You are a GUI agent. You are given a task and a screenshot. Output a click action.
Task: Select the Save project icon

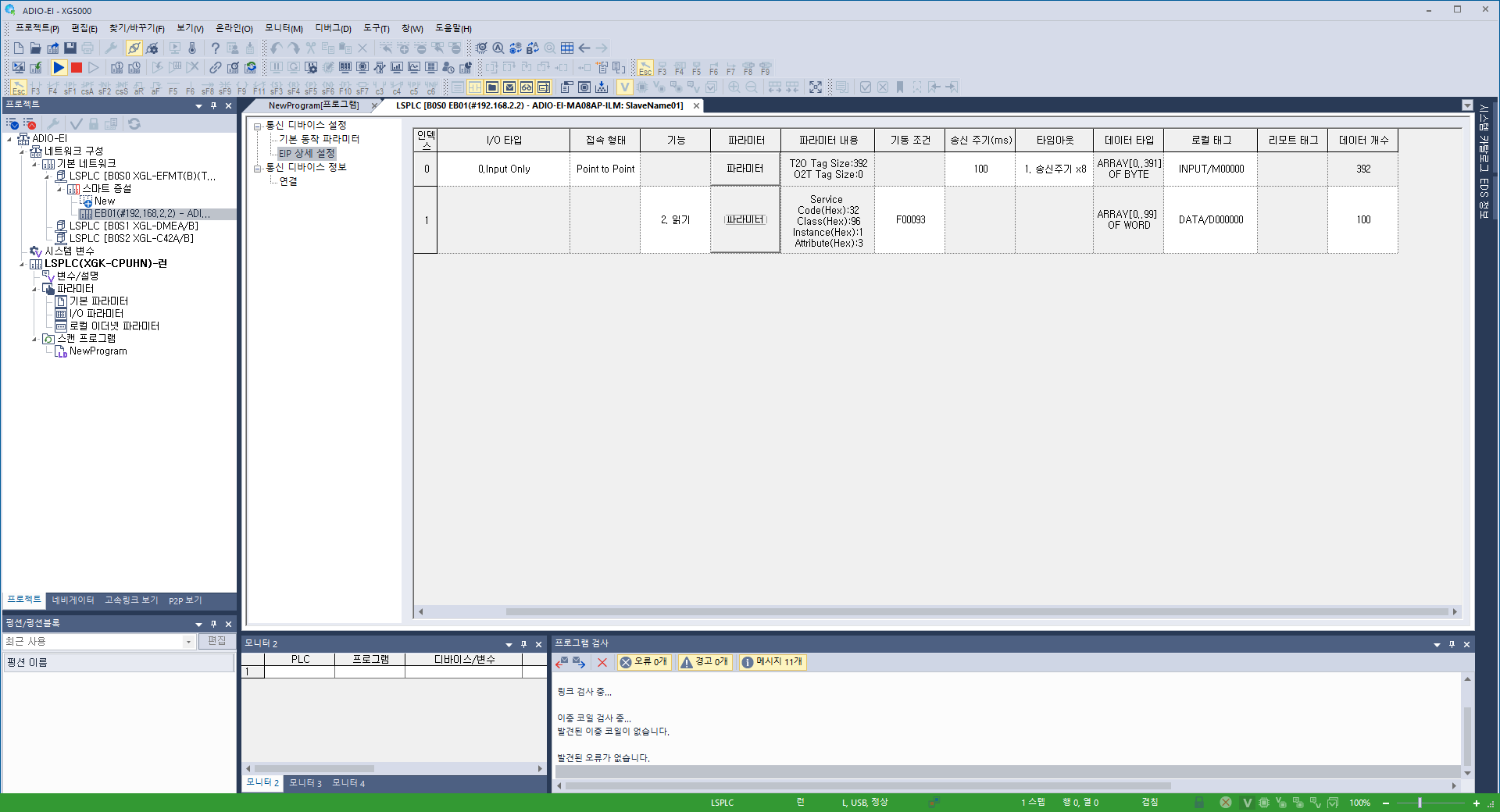(x=70, y=48)
